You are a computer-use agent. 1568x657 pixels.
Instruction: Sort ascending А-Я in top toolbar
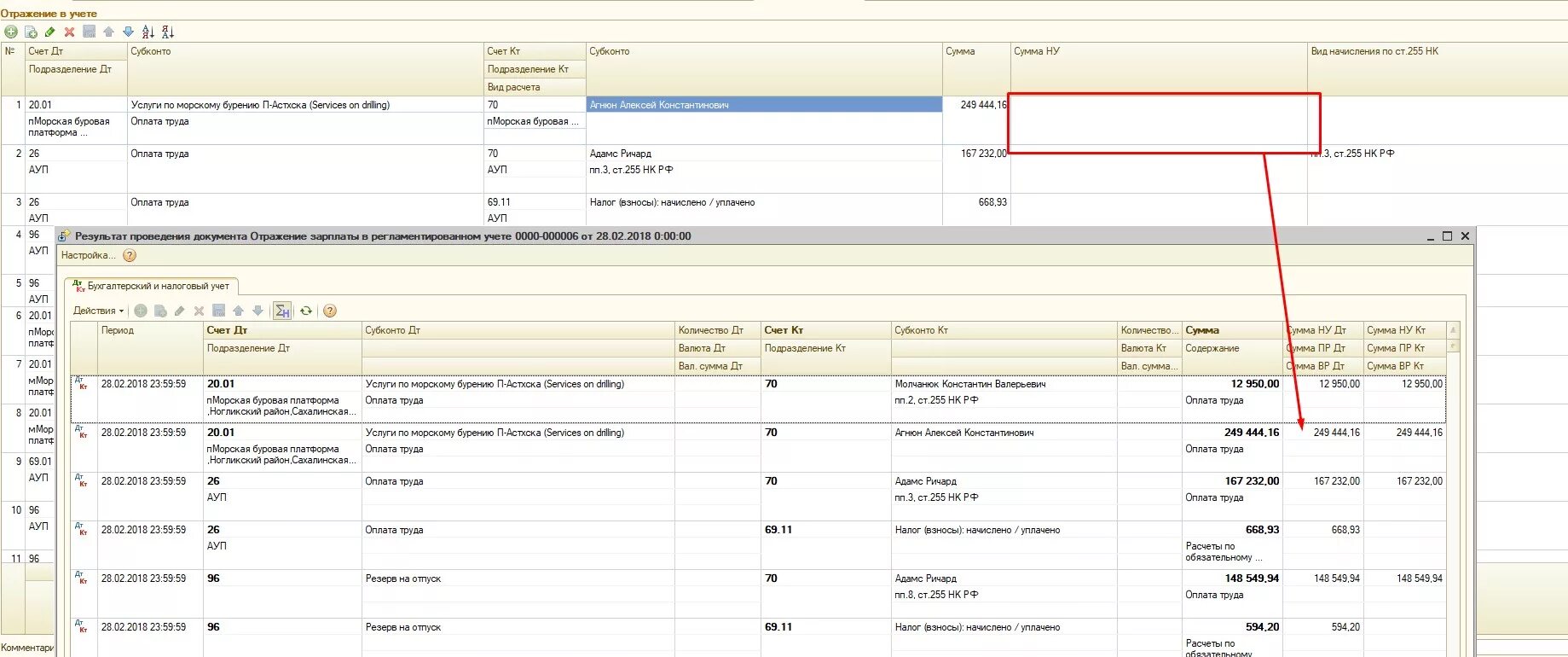148,32
